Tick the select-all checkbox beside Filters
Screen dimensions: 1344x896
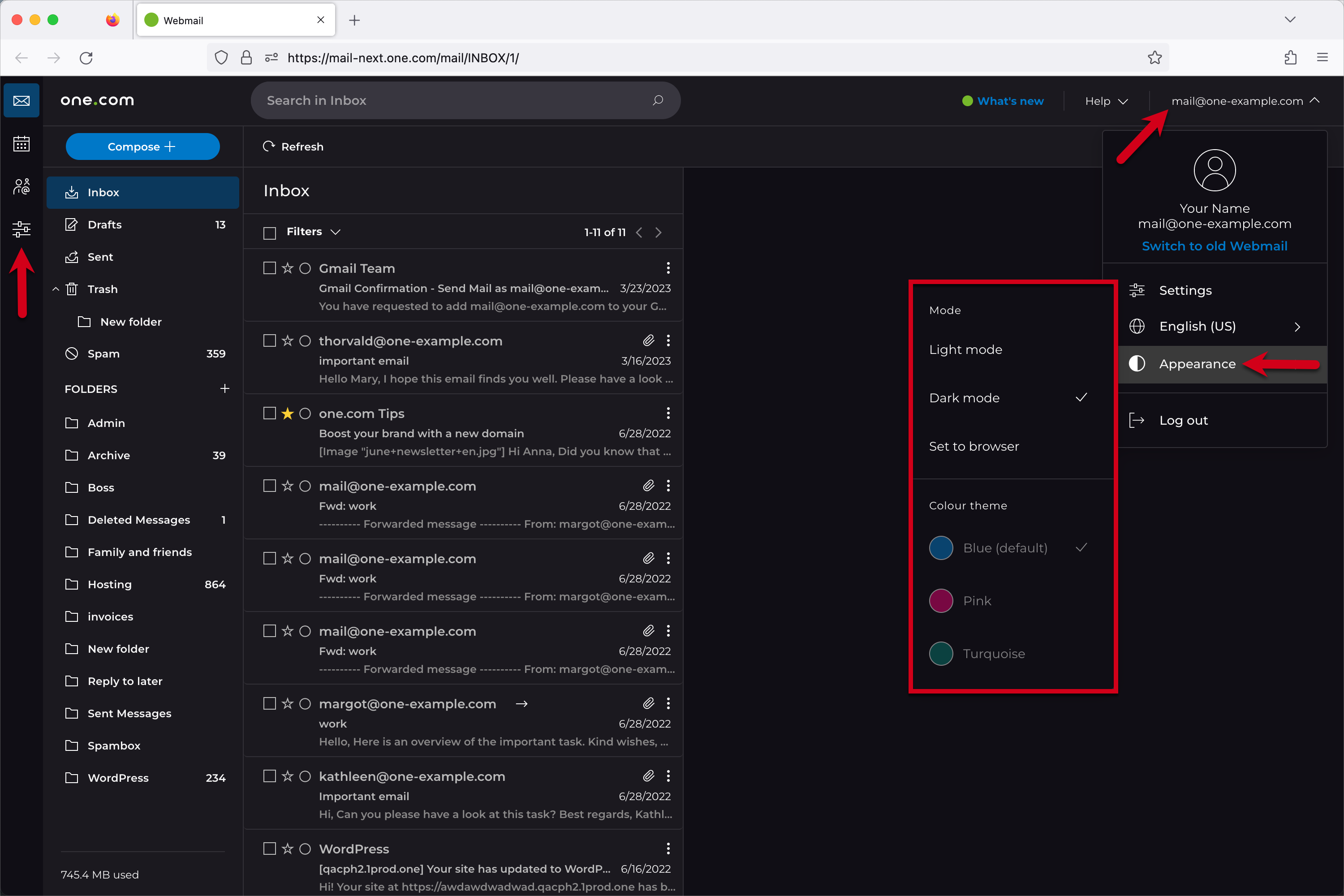pyautogui.click(x=270, y=233)
